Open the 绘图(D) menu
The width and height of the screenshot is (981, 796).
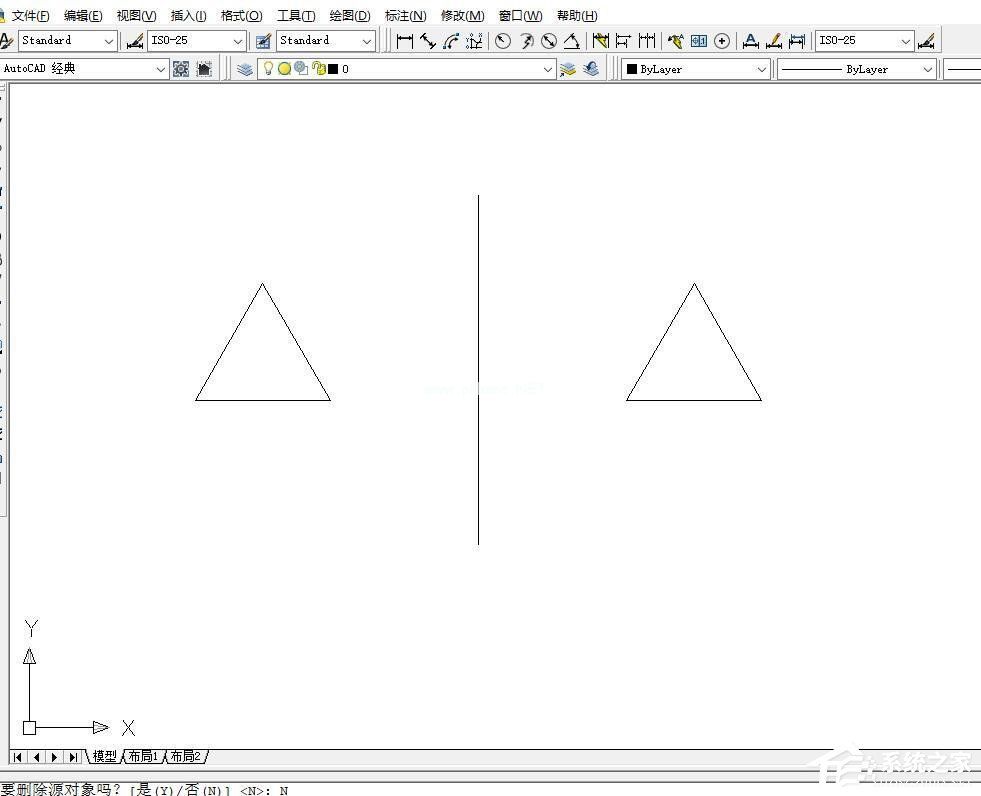pyautogui.click(x=349, y=16)
